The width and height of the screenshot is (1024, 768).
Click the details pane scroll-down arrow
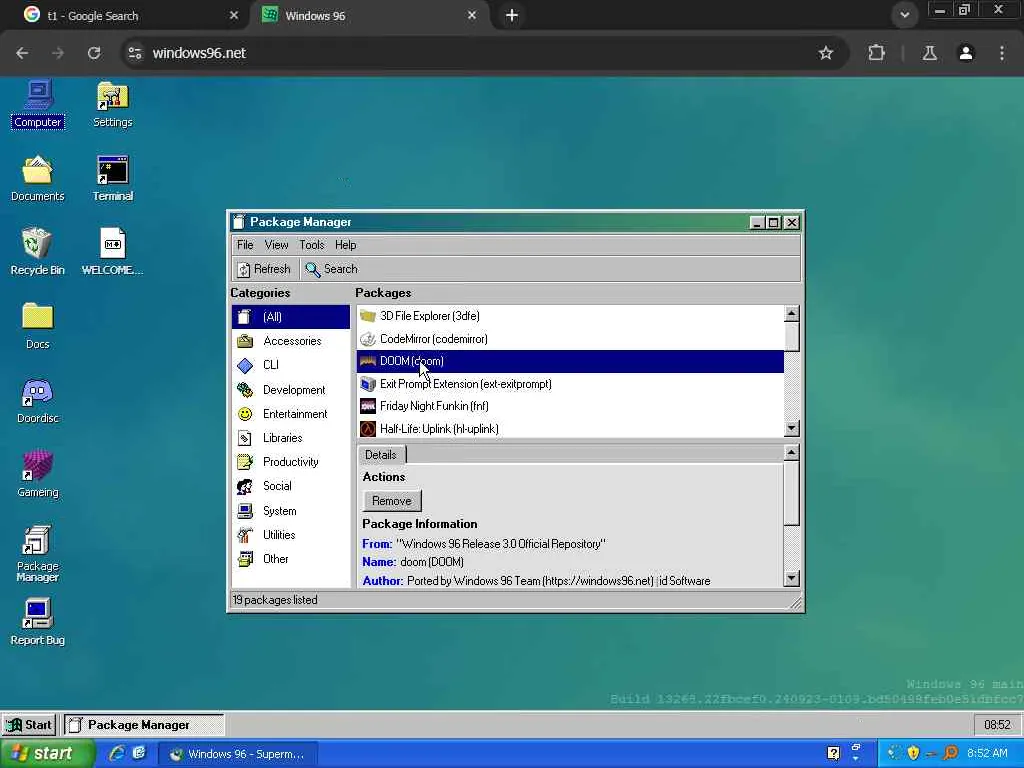coord(792,578)
